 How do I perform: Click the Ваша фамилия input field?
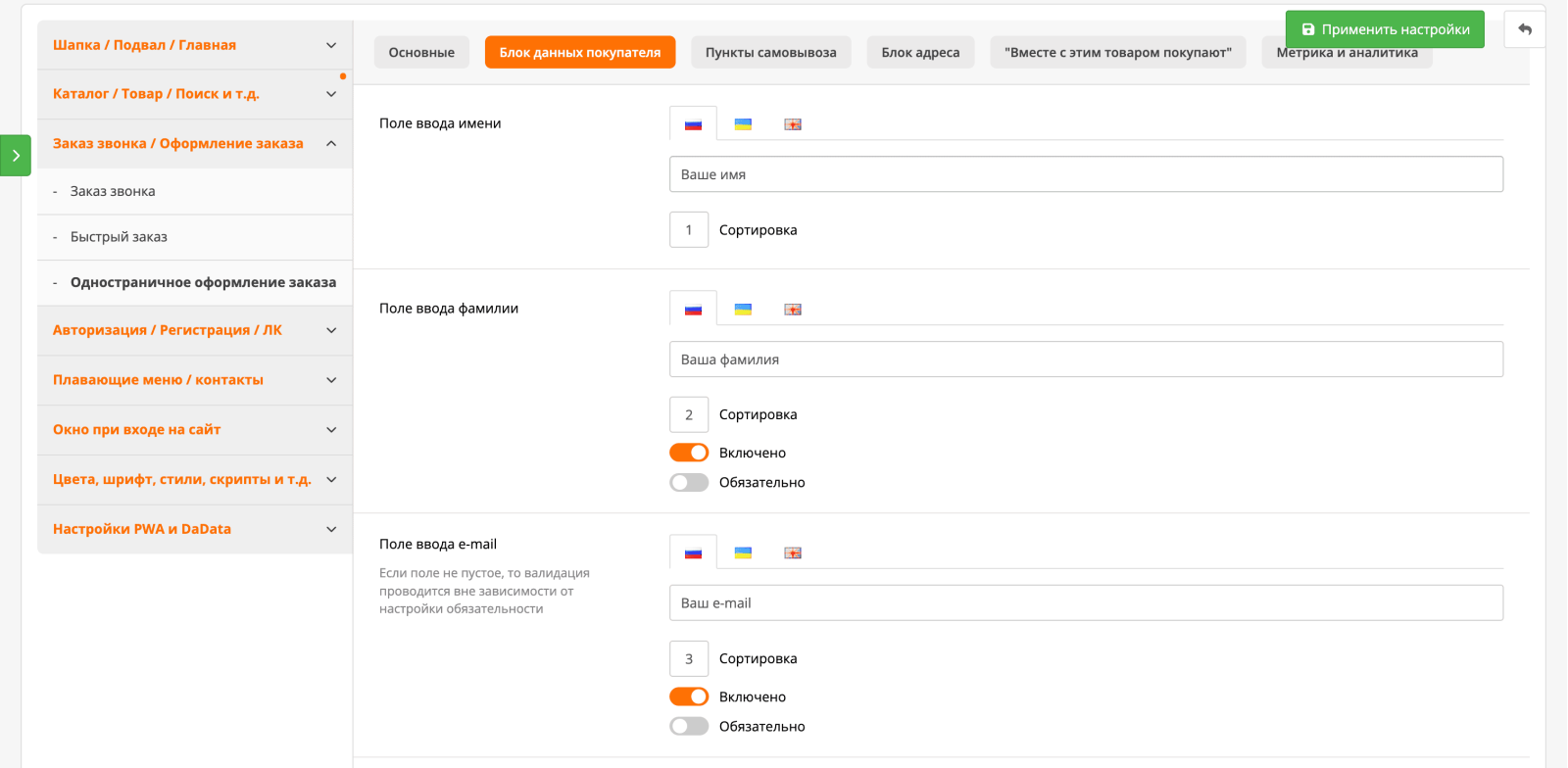point(1086,360)
